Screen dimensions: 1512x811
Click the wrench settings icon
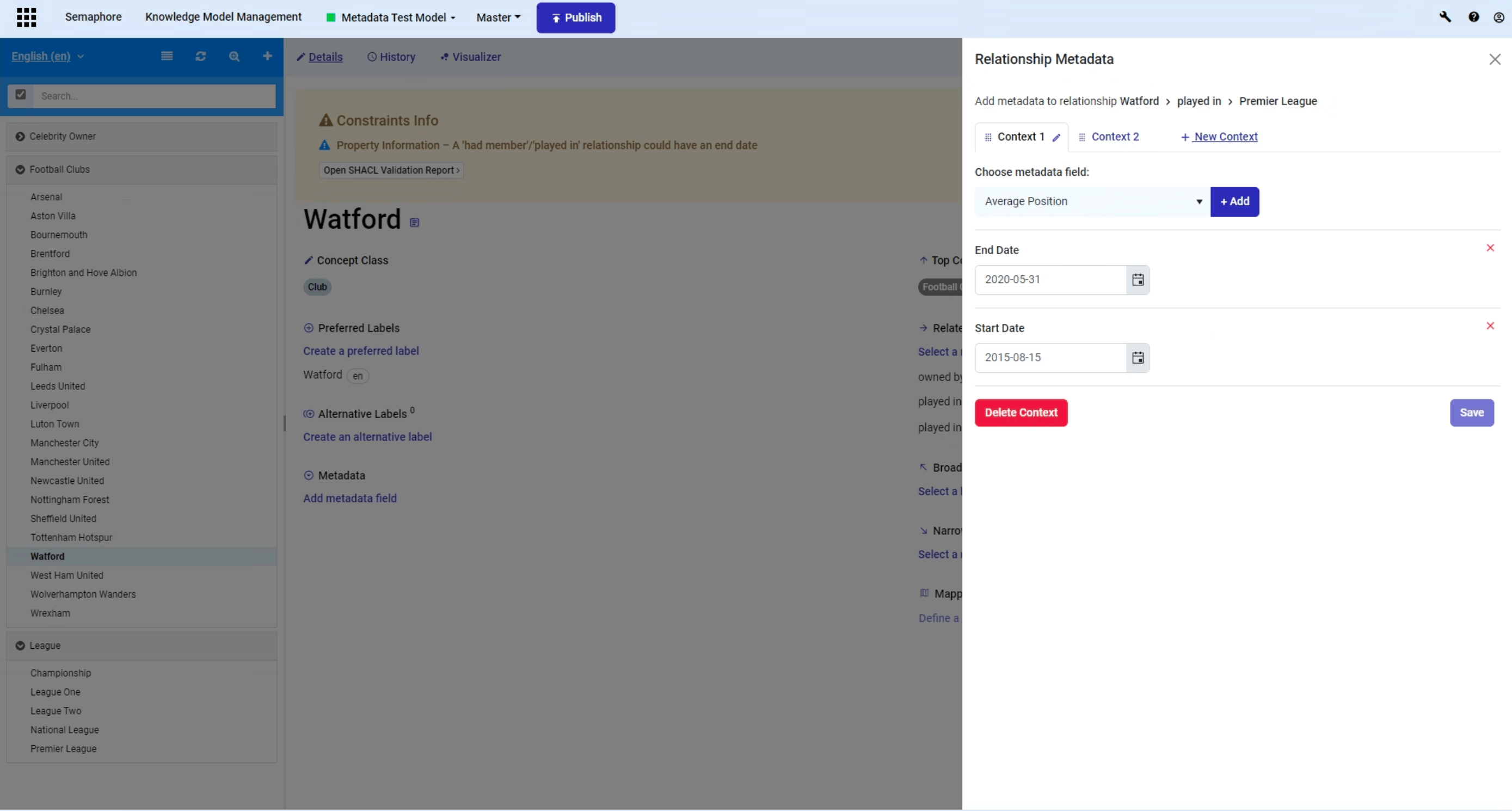pyautogui.click(x=1445, y=17)
